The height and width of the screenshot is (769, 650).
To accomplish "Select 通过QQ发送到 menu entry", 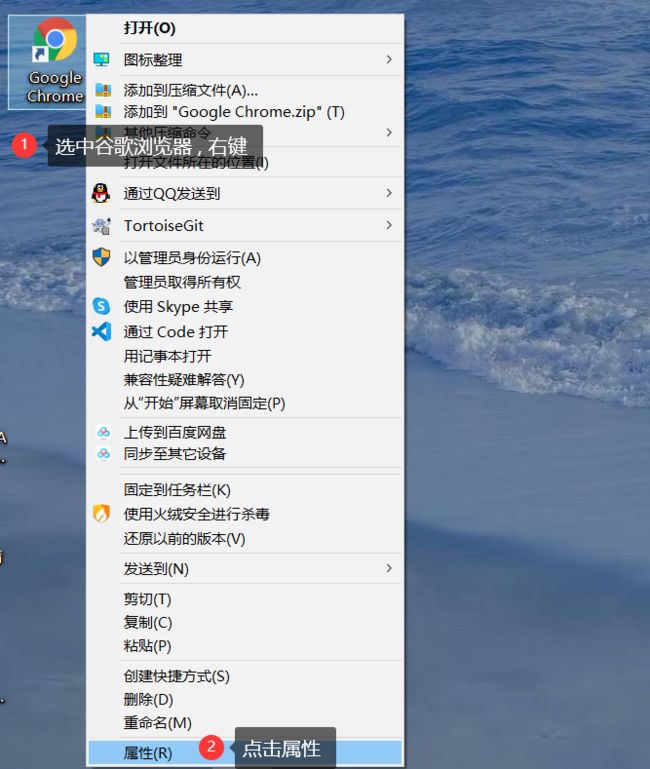I will [x=245, y=193].
